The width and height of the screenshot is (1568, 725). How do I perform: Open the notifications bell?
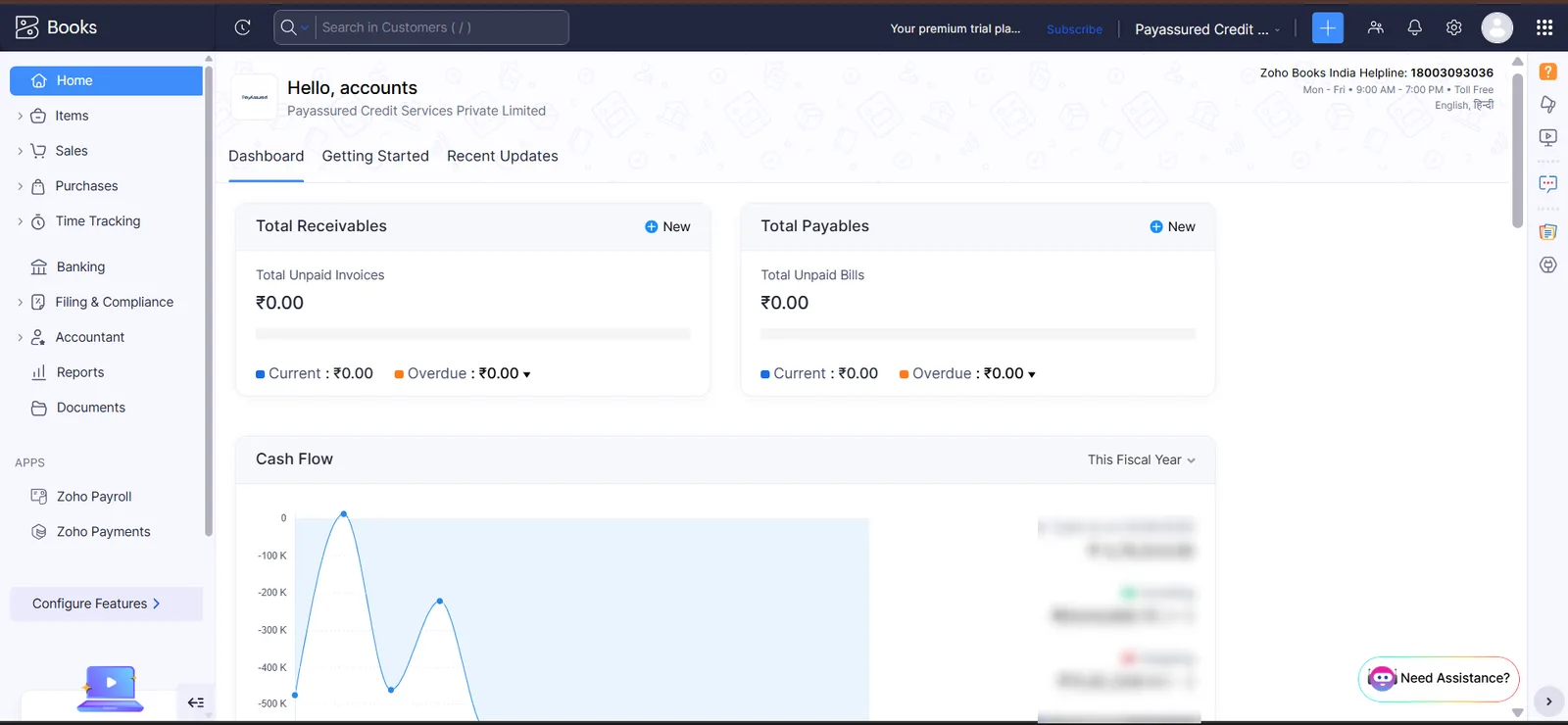click(x=1415, y=27)
